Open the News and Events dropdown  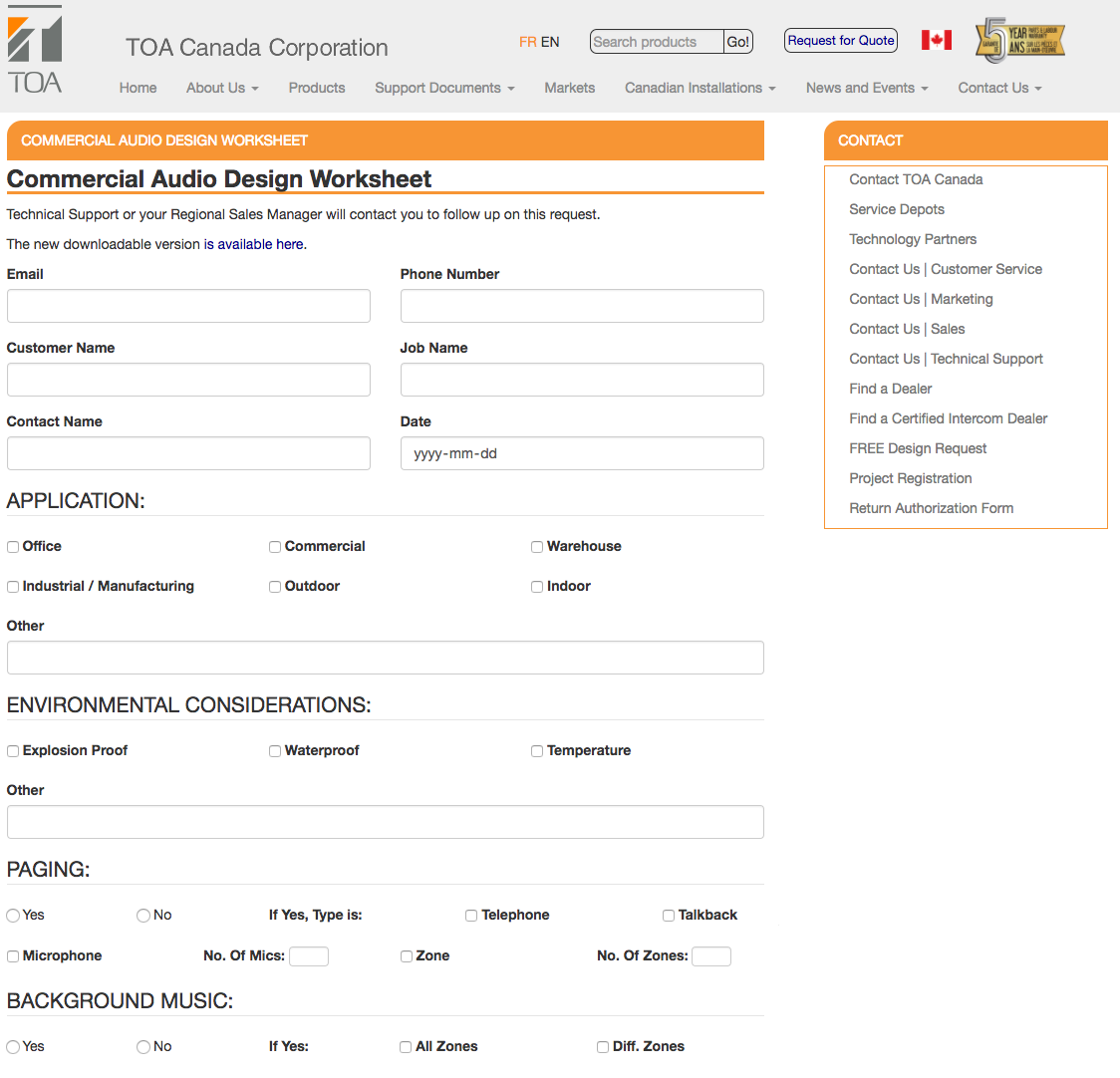867,88
